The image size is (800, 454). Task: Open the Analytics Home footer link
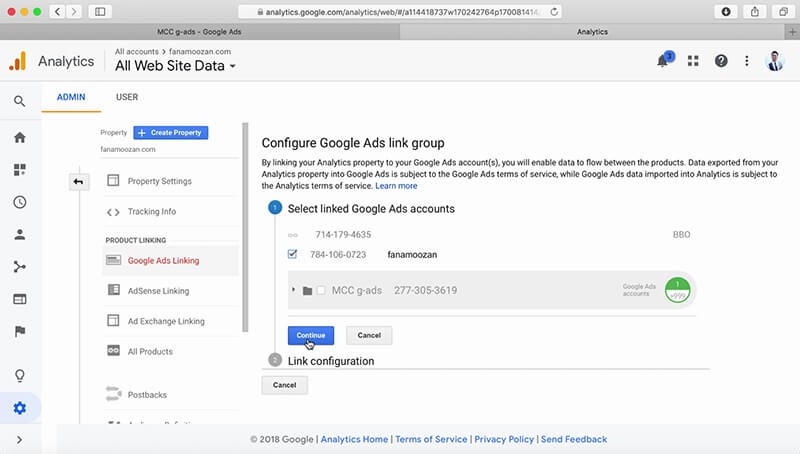(354, 439)
